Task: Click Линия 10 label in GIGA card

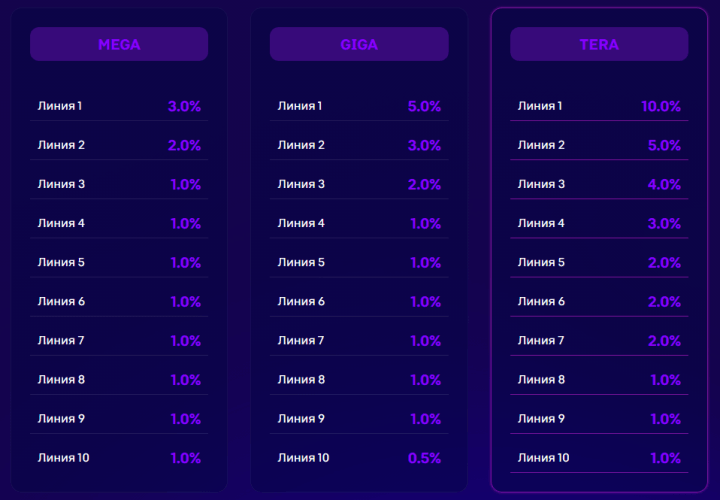Action: [x=304, y=458]
